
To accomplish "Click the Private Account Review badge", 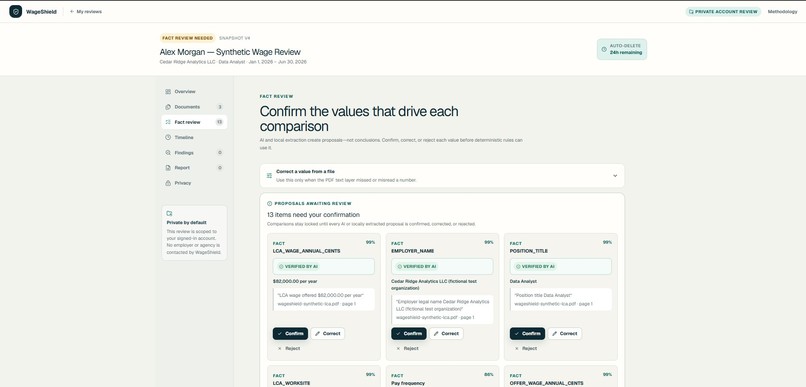I will pyautogui.click(x=723, y=11).
